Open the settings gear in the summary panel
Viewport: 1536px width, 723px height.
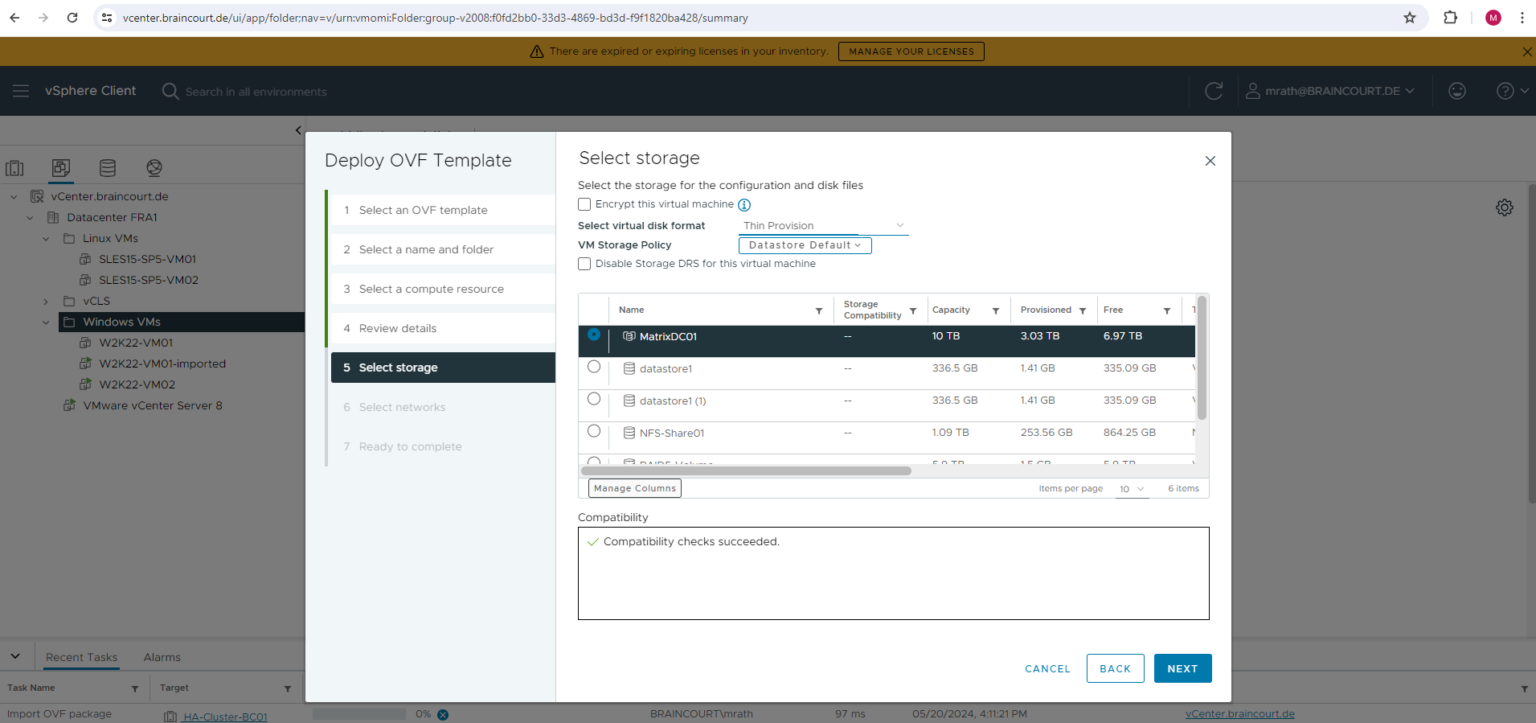[x=1504, y=207]
